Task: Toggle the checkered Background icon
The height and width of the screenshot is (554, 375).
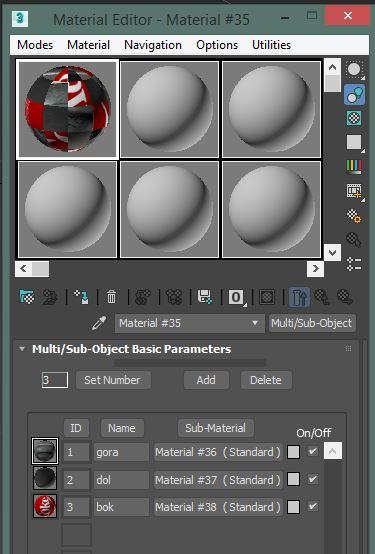Action: tap(354, 118)
